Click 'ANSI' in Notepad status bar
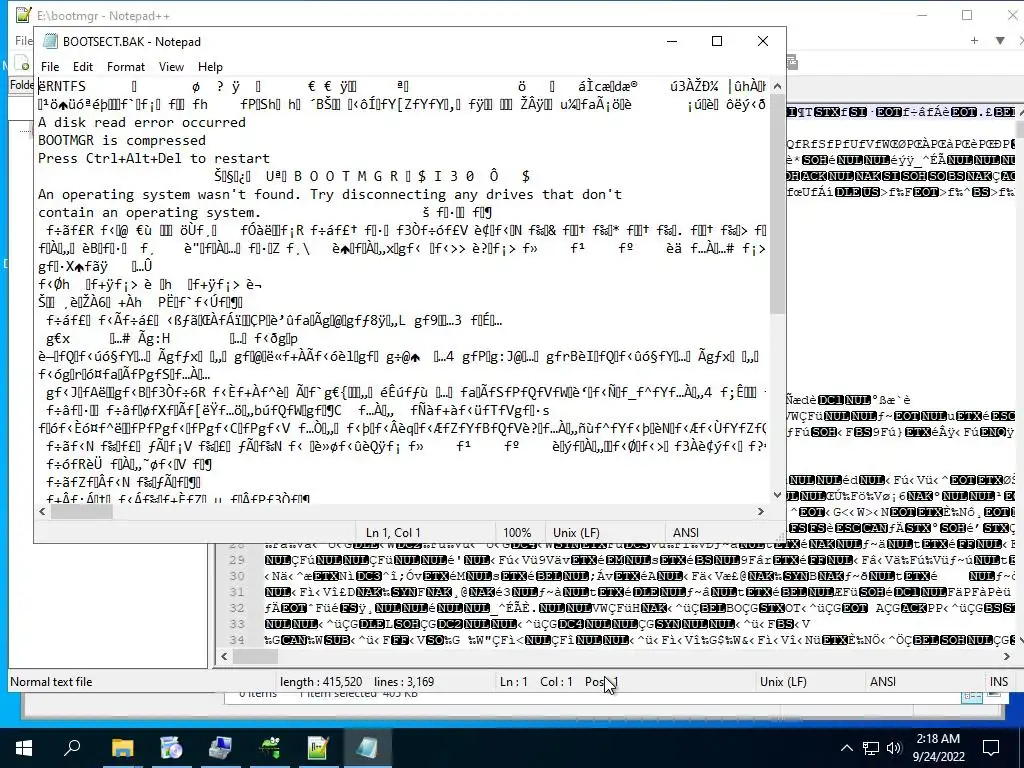The height and width of the screenshot is (768, 1024). [x=686, y=532]
